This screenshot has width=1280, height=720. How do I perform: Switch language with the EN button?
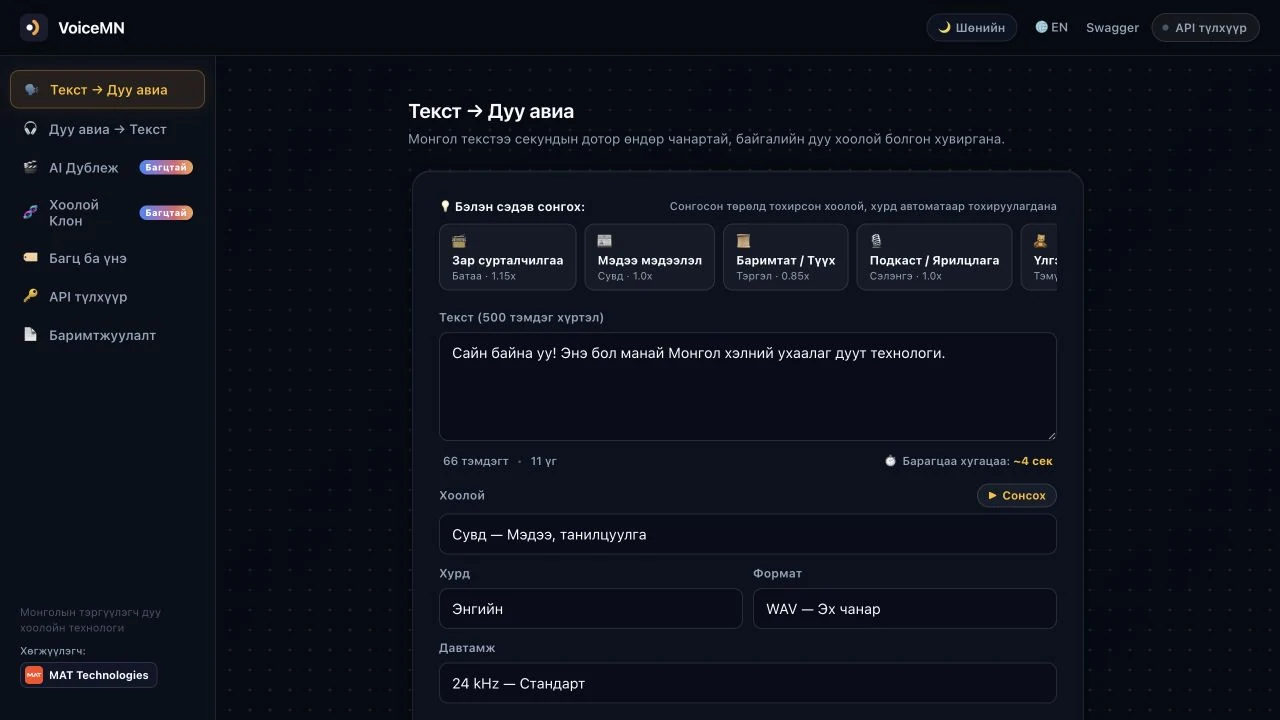[x=1052, y=28]
